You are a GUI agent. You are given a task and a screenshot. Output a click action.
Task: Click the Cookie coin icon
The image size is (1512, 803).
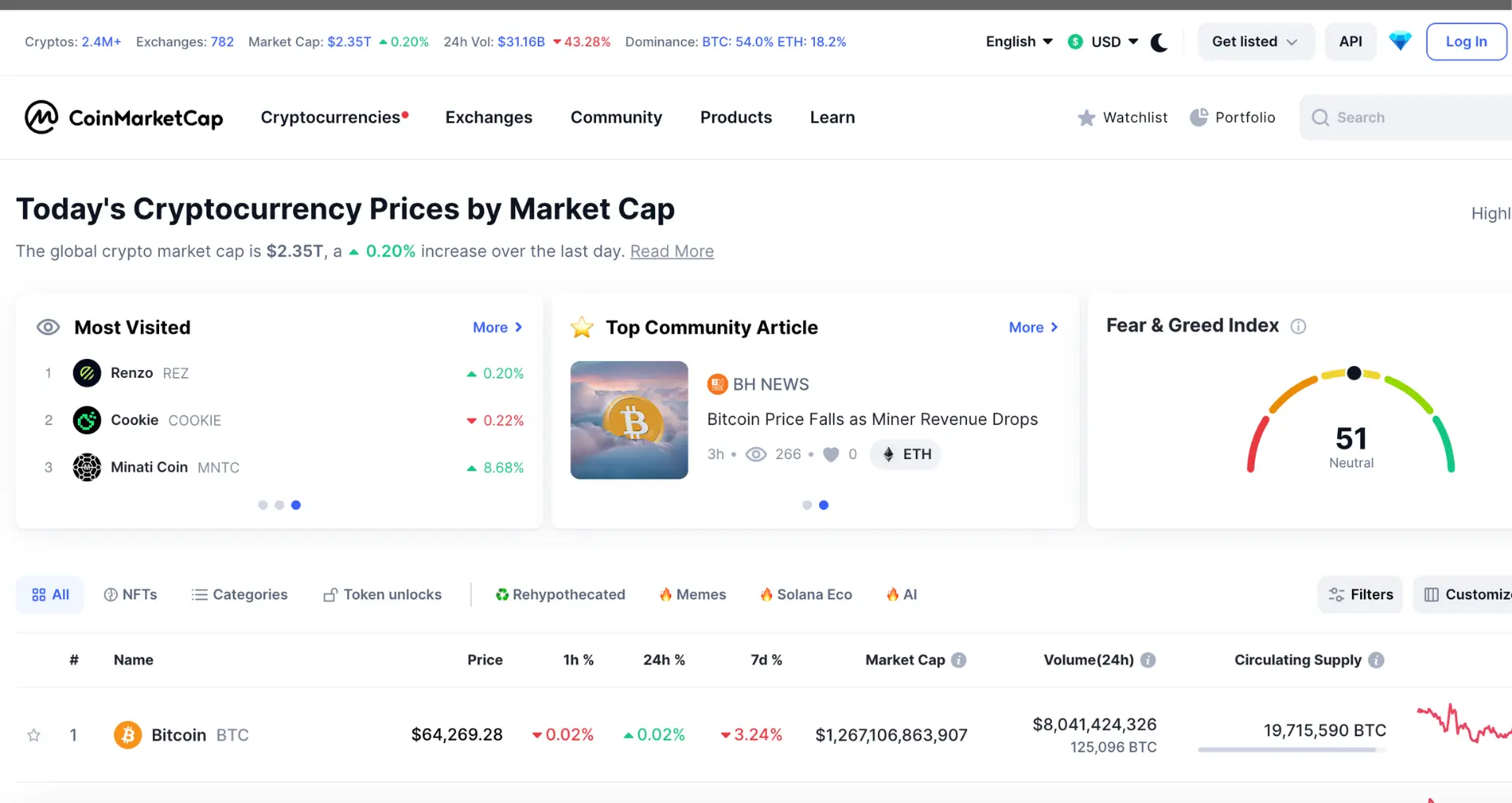[x=87, y=420]
